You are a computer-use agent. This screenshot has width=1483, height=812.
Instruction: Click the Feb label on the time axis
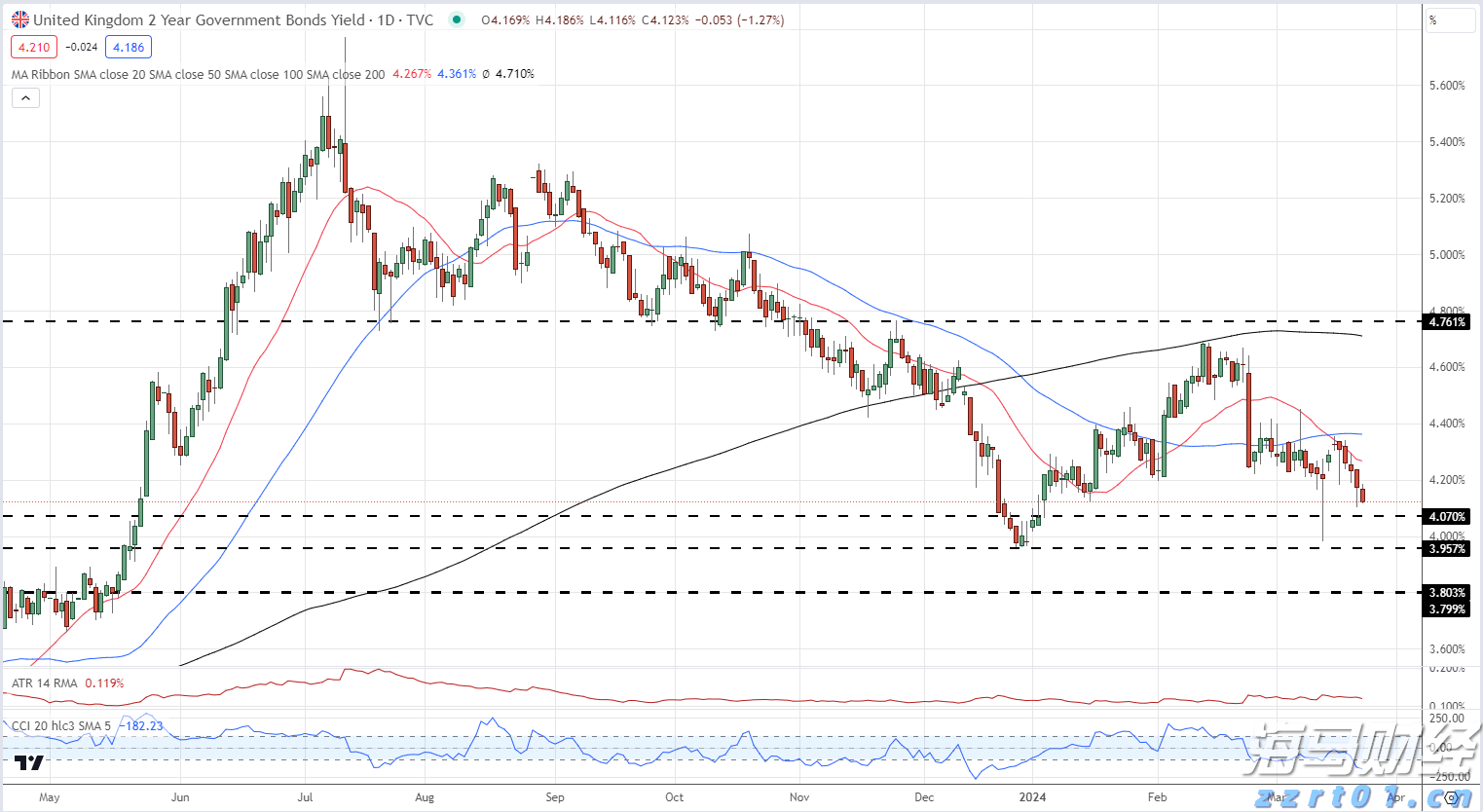pyautogui.click(x=1157, y=797)
